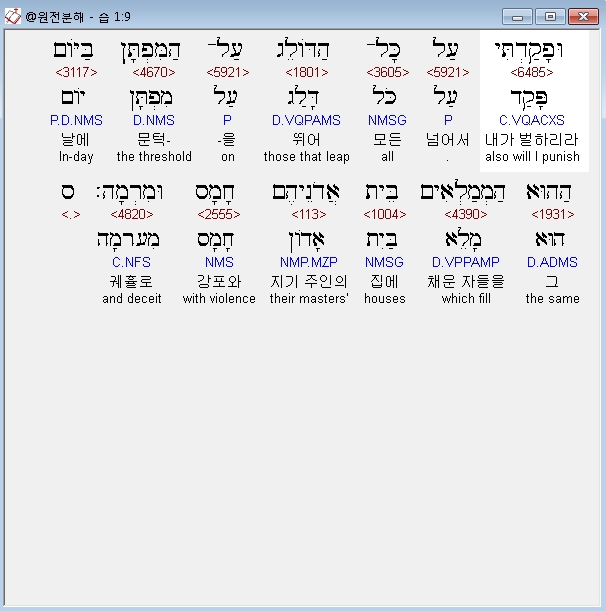The width and height of the screenshot is (606, 611).
Task: Click Strong's number <4820>
Action: (132, 214)
